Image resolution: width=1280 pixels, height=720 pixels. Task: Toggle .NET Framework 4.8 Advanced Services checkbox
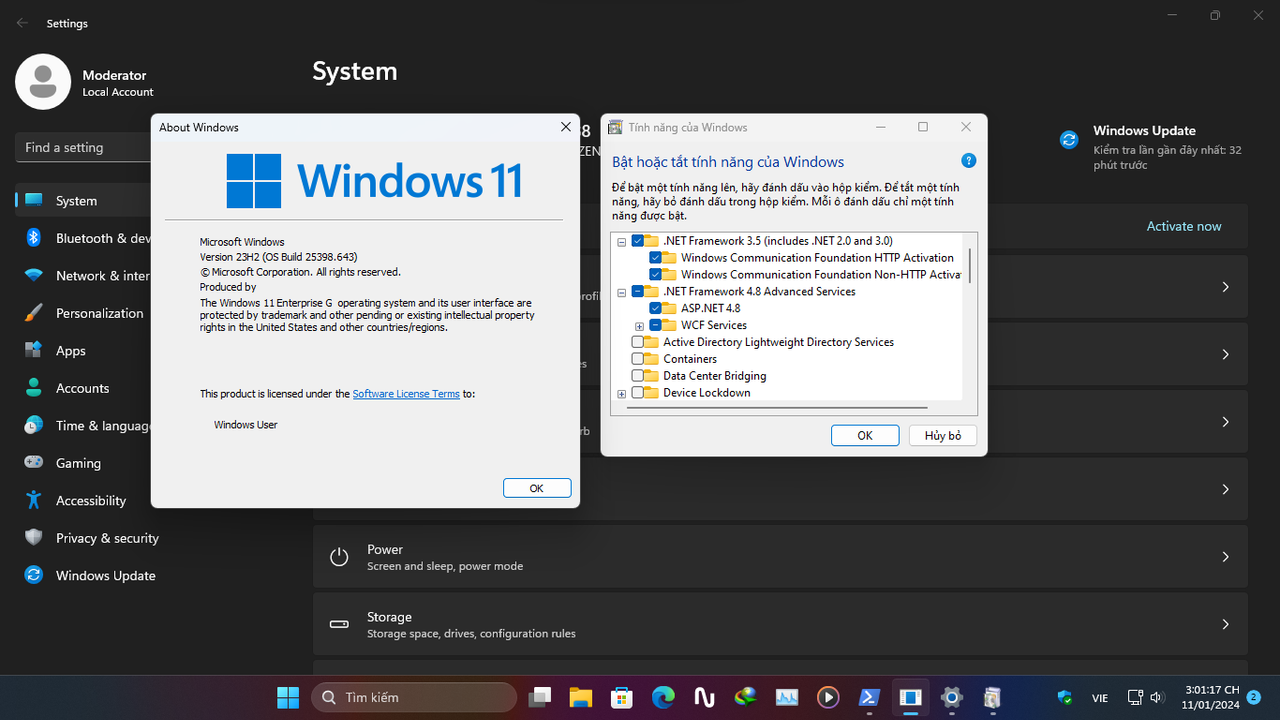tap(638, 292)
